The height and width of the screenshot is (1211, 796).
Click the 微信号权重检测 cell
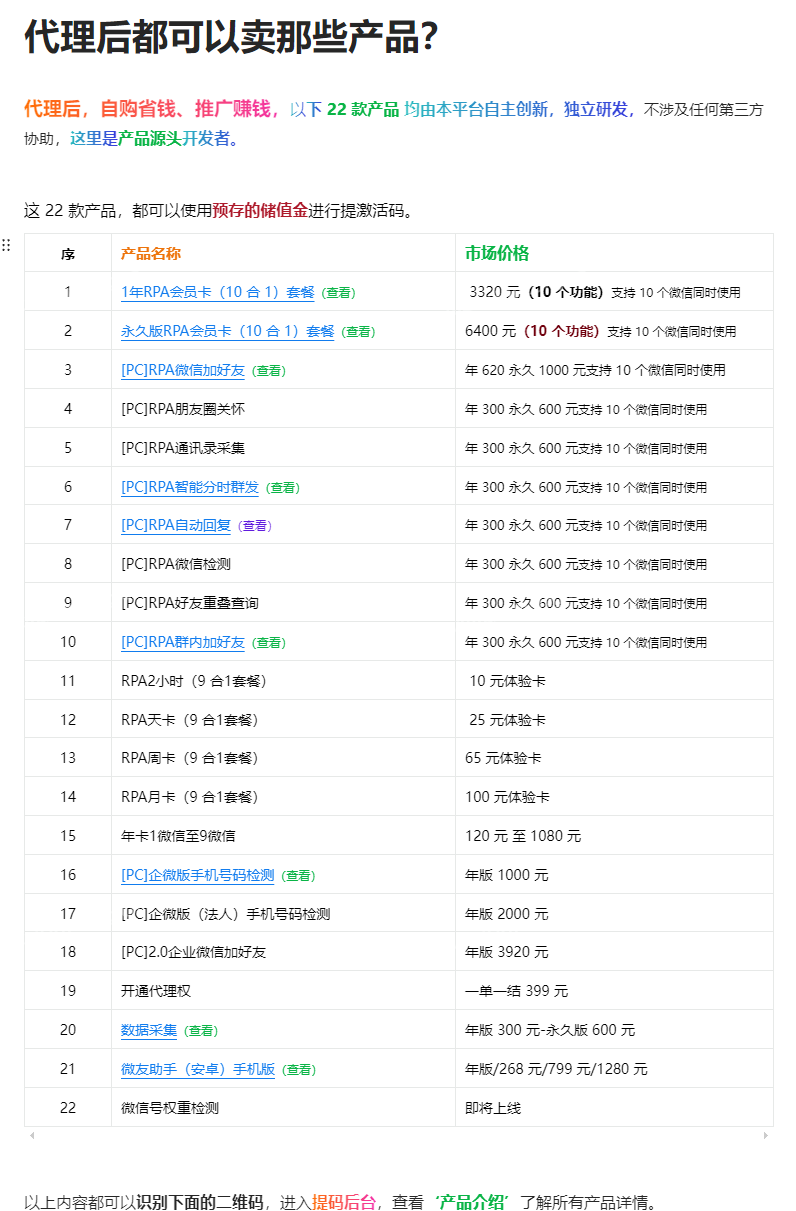283,1108
